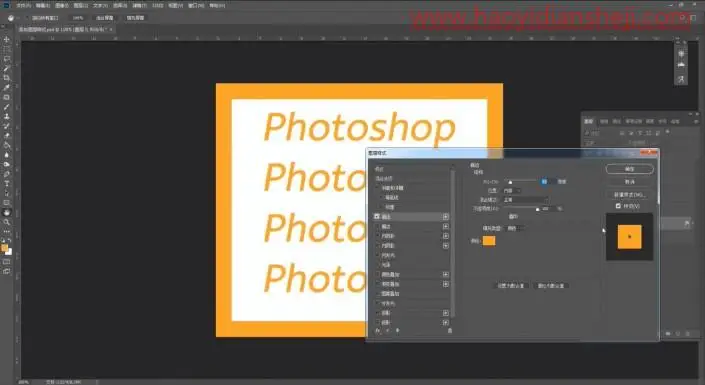Select the Eyedropper tool
705x385 pixels.
(x=7, y=88)
